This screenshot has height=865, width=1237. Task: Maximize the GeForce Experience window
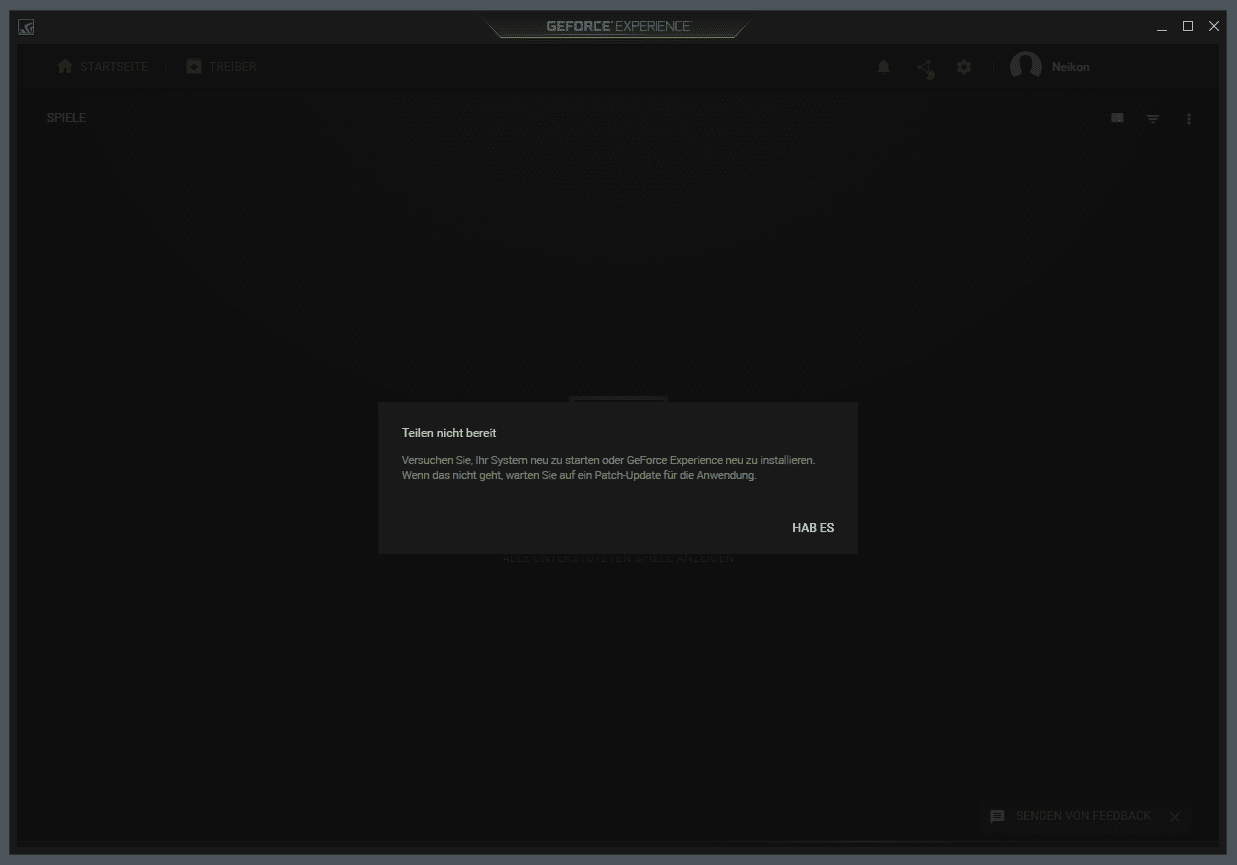[x=1188, y=27]
